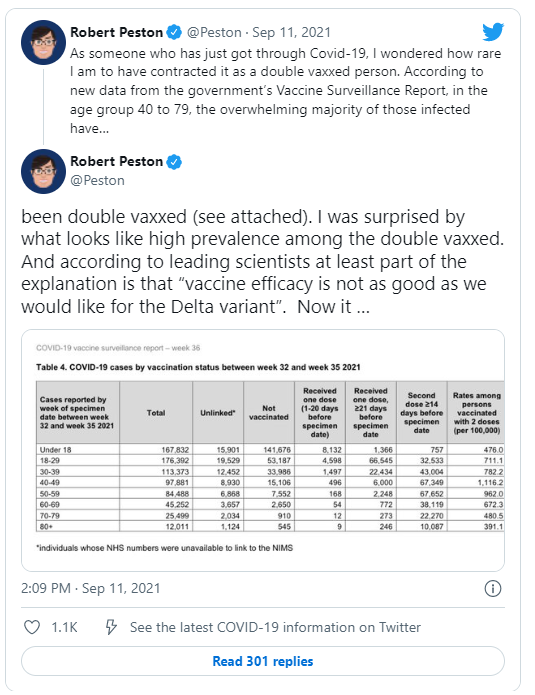Click the Twitter bird logo
The image size is (535, 695).
[x=493, y=32]
